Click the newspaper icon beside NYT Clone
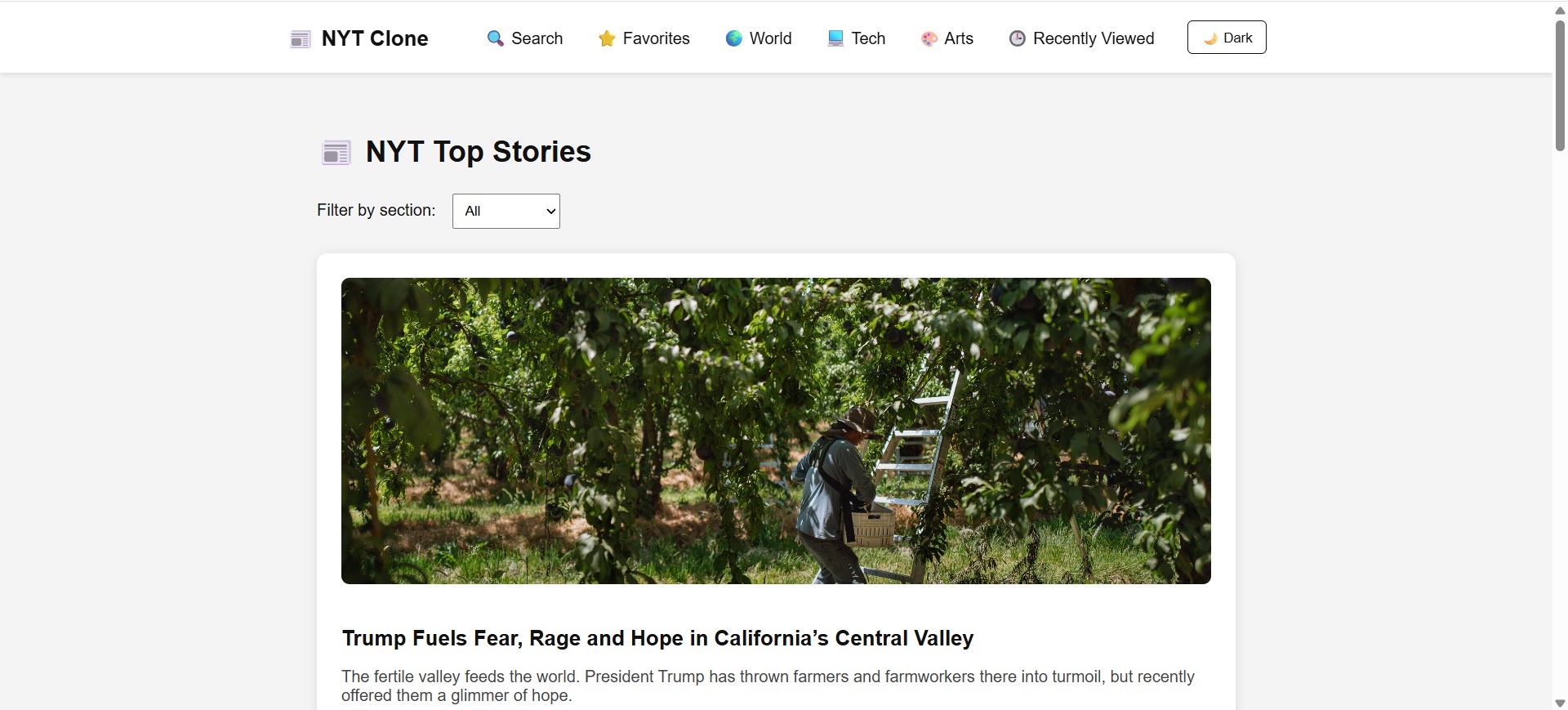Screen dimensions: 1568x710 [301, 39]
